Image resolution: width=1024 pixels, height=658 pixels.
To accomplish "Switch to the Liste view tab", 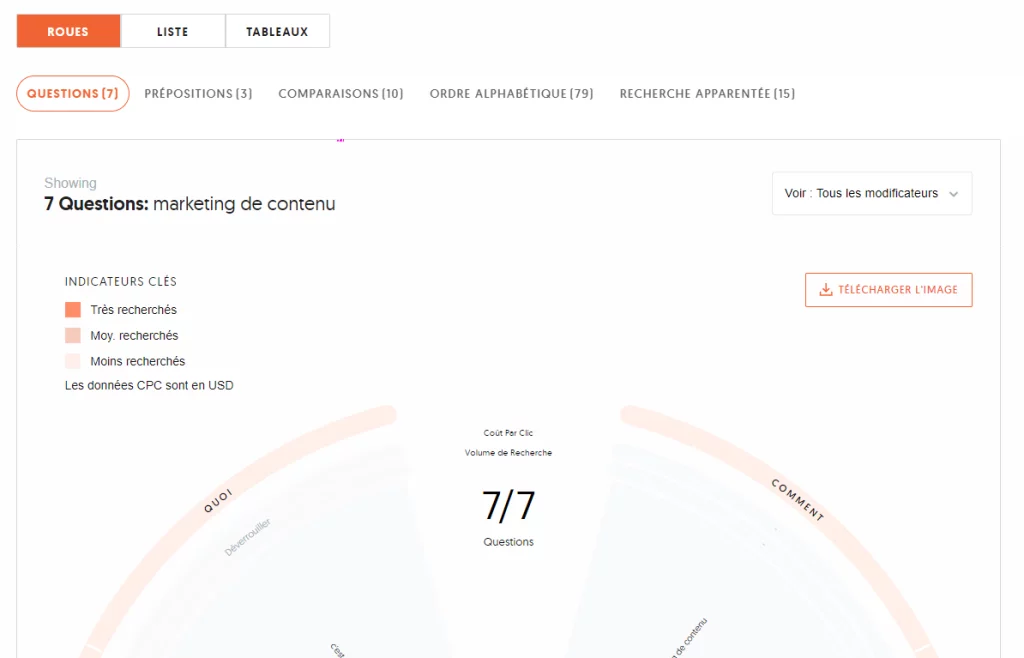I will click(173, 31).
